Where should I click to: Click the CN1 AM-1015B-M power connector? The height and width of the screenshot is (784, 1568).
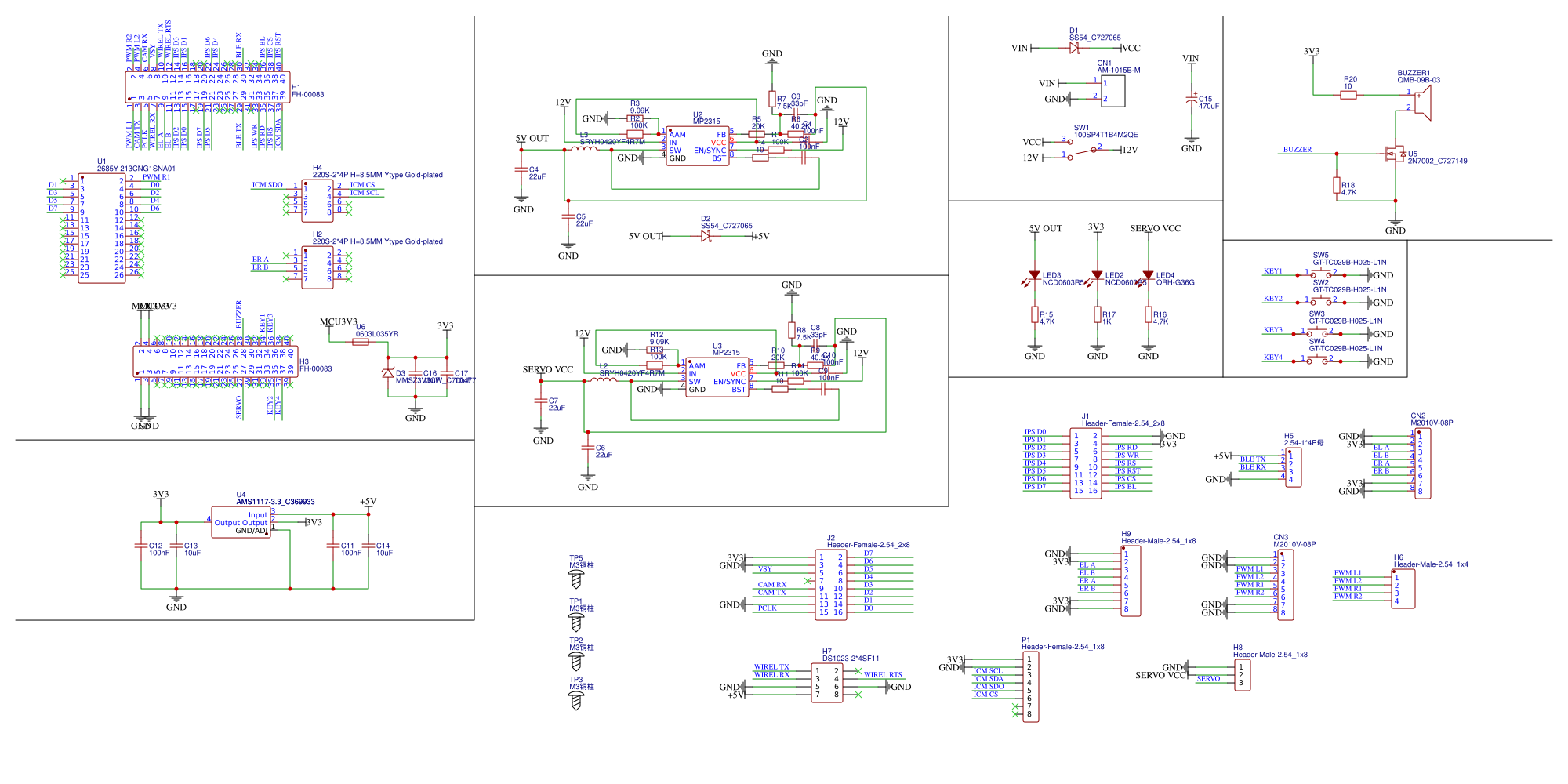coord(1113,91)
